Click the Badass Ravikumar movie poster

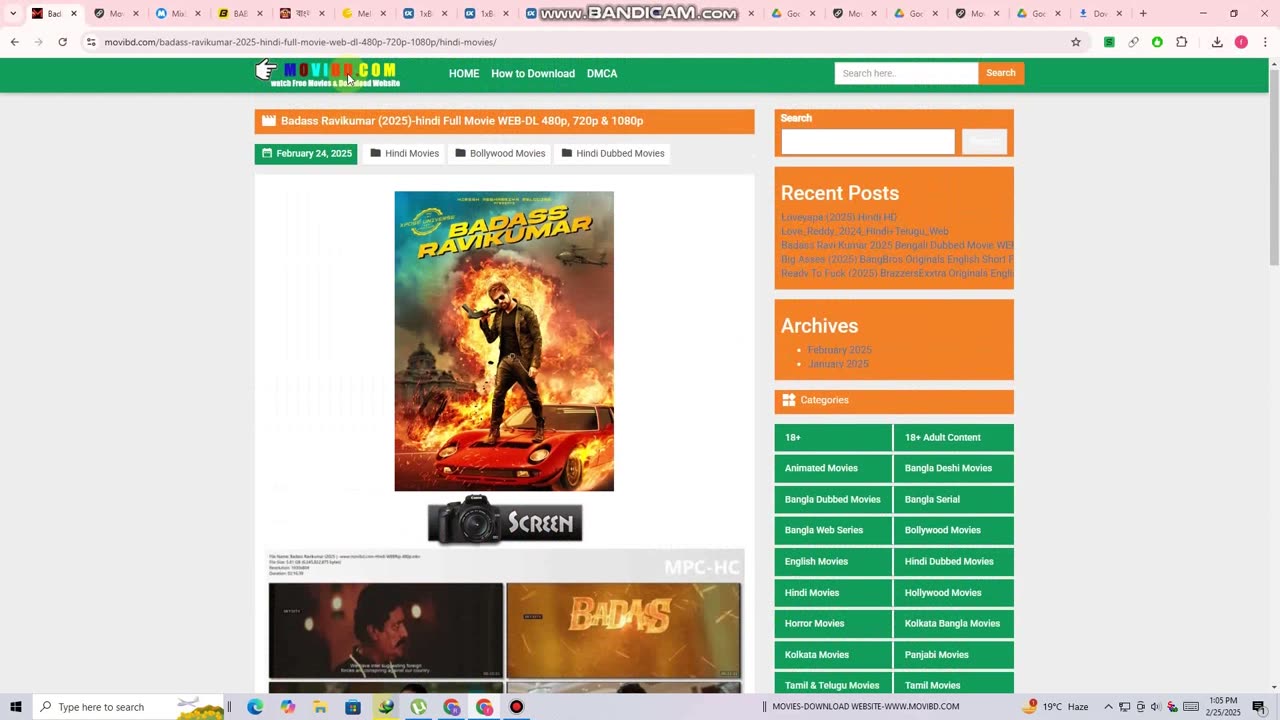click(x=504, y=341)
